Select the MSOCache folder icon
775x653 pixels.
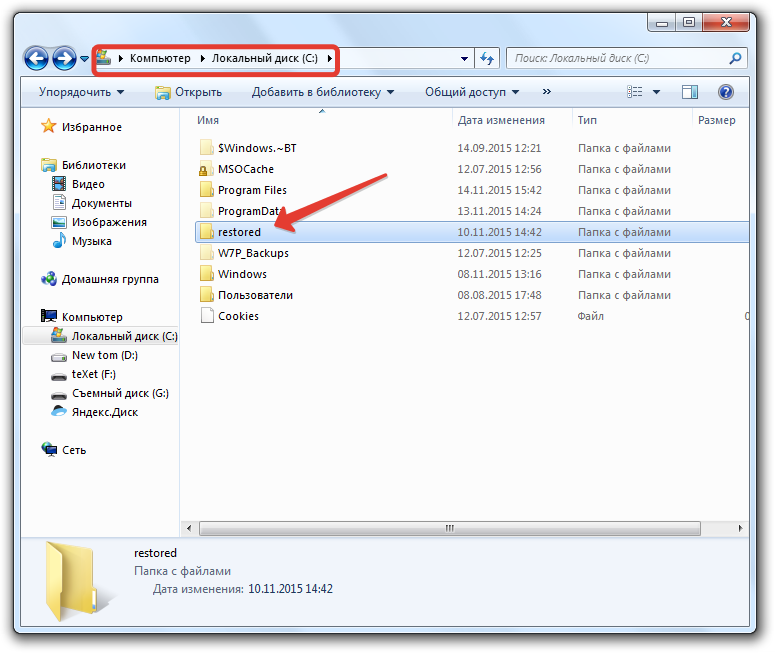tap(206, 169)
